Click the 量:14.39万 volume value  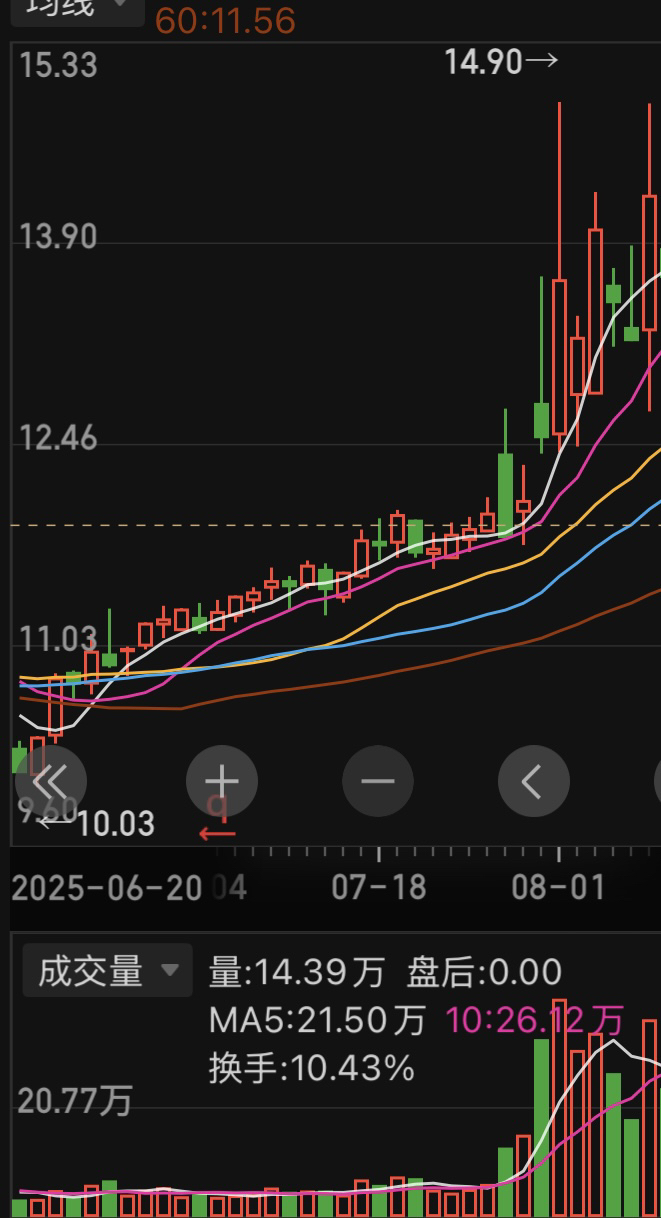(x=297, y=971)
